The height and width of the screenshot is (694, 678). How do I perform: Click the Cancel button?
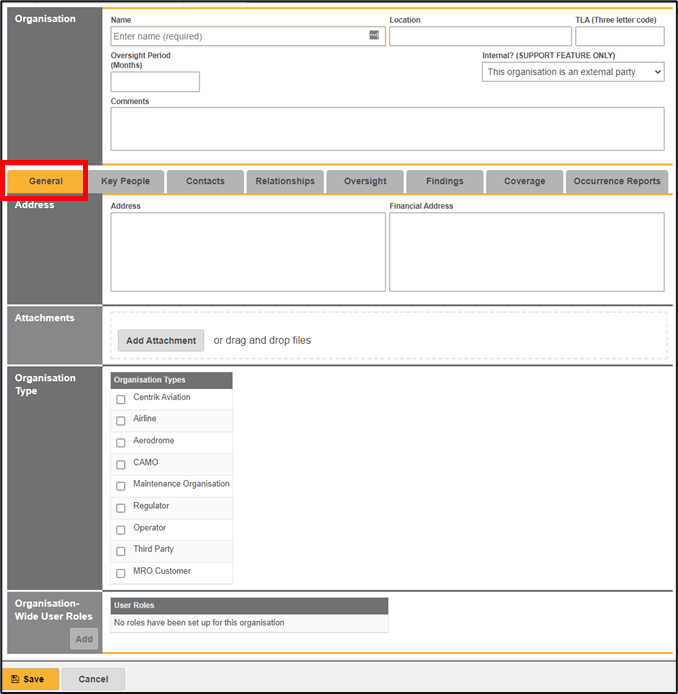coord(93,679)
